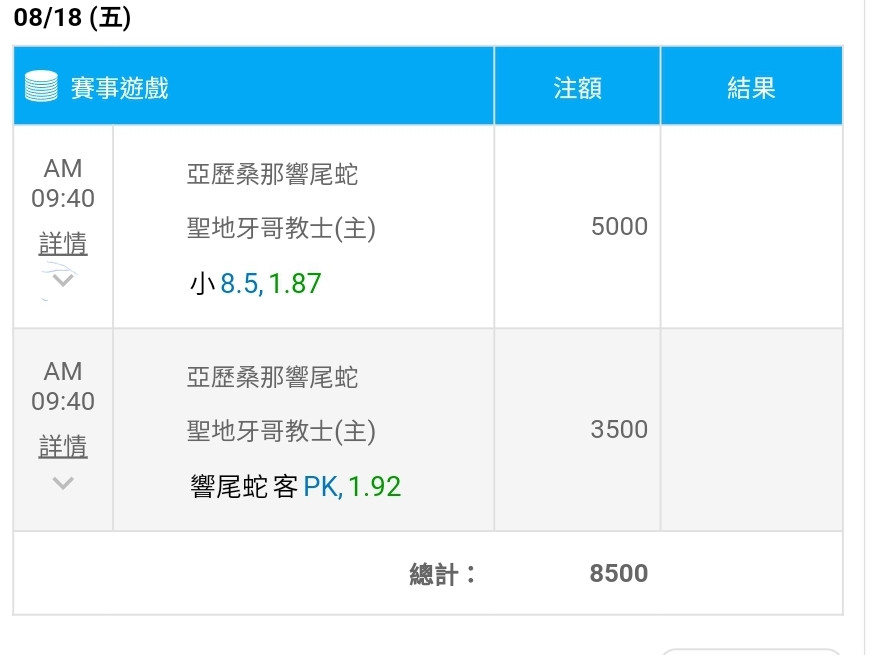Click the 5000 stake amount
The width and height of the screenshot is (896, 655).
(619, 226)
